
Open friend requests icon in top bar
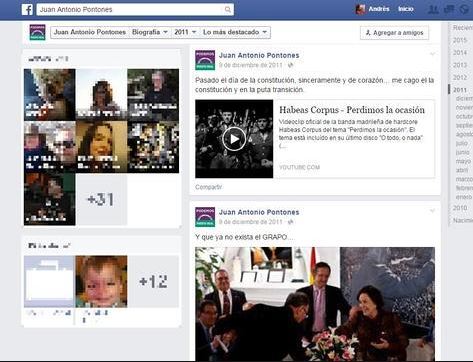433,9
